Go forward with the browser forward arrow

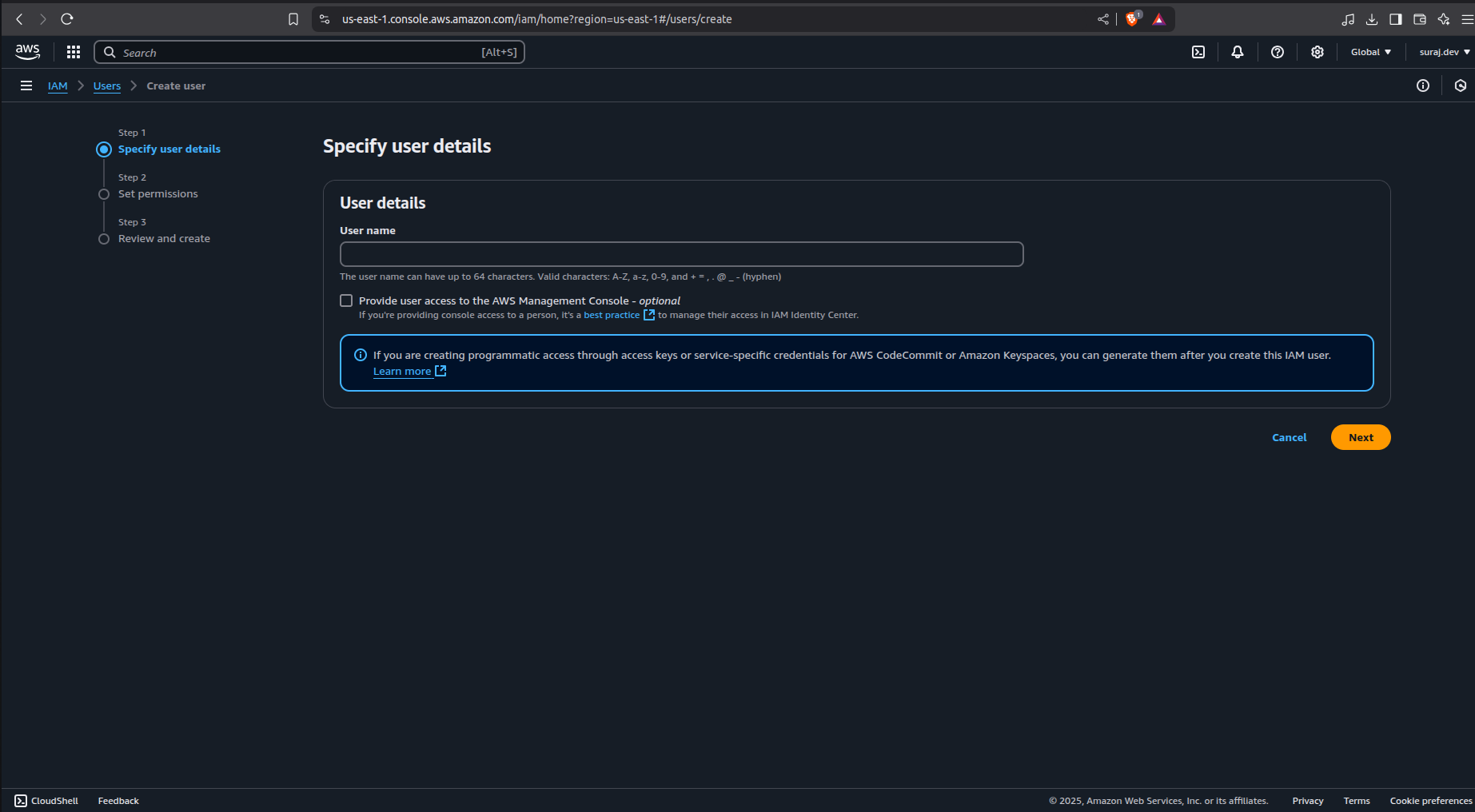click(43, 19)
